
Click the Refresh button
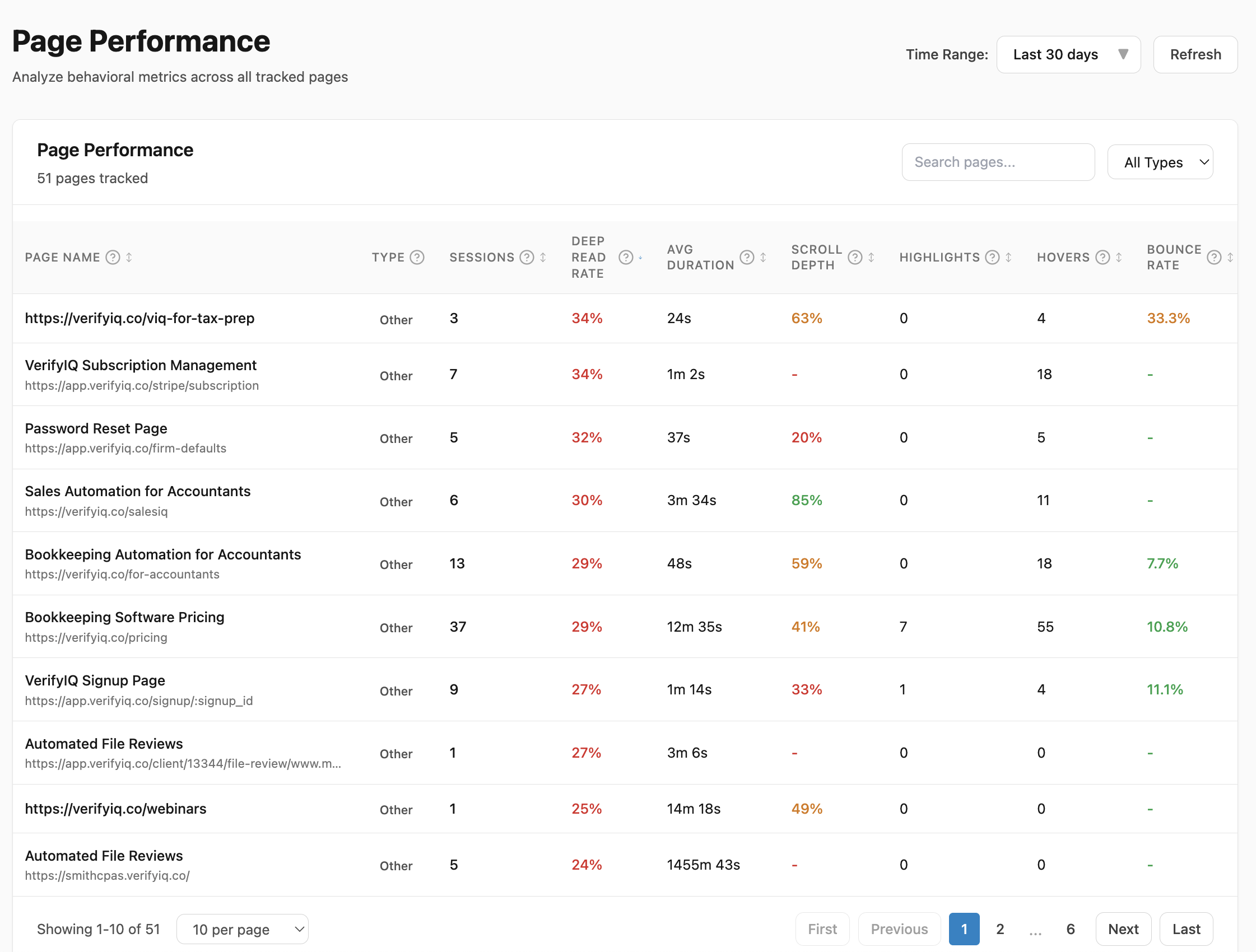click(1195, 54)
